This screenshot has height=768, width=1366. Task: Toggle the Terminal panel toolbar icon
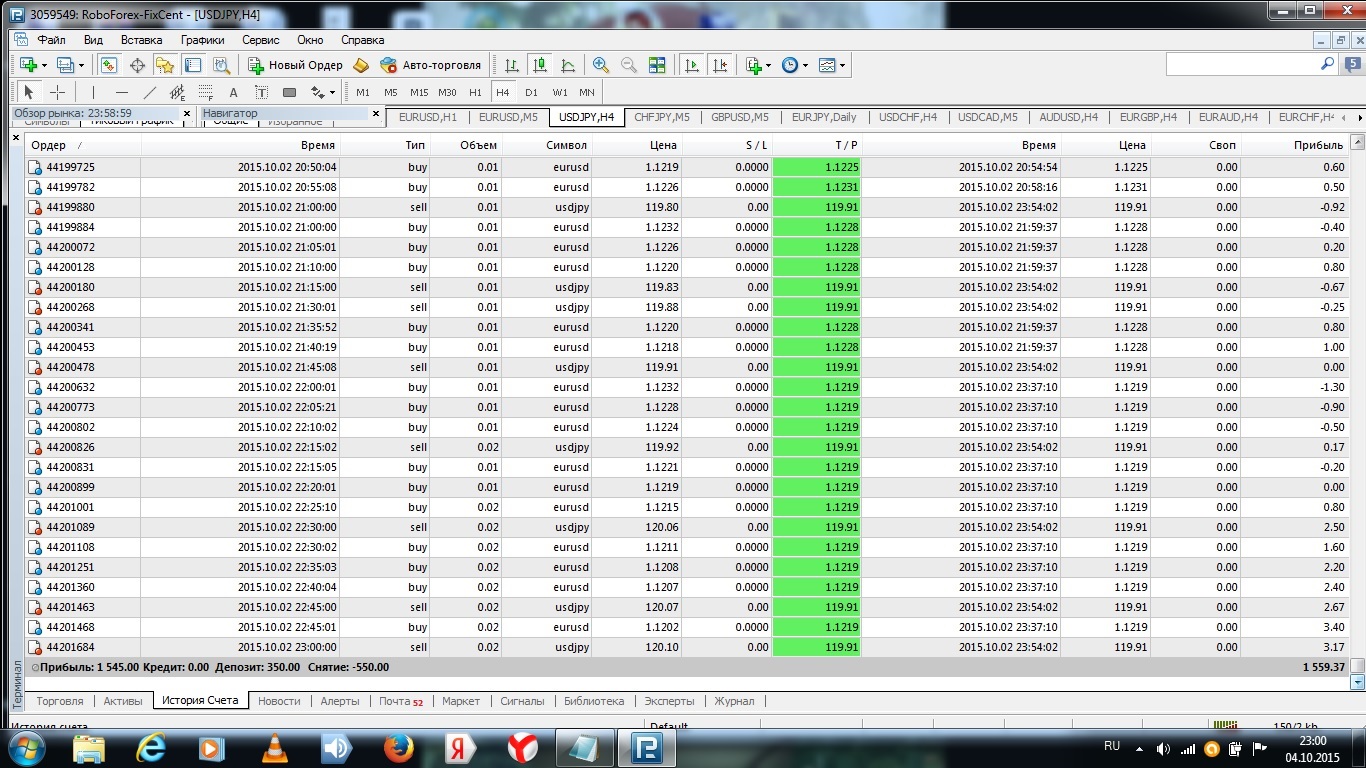(x=193, y=65)
